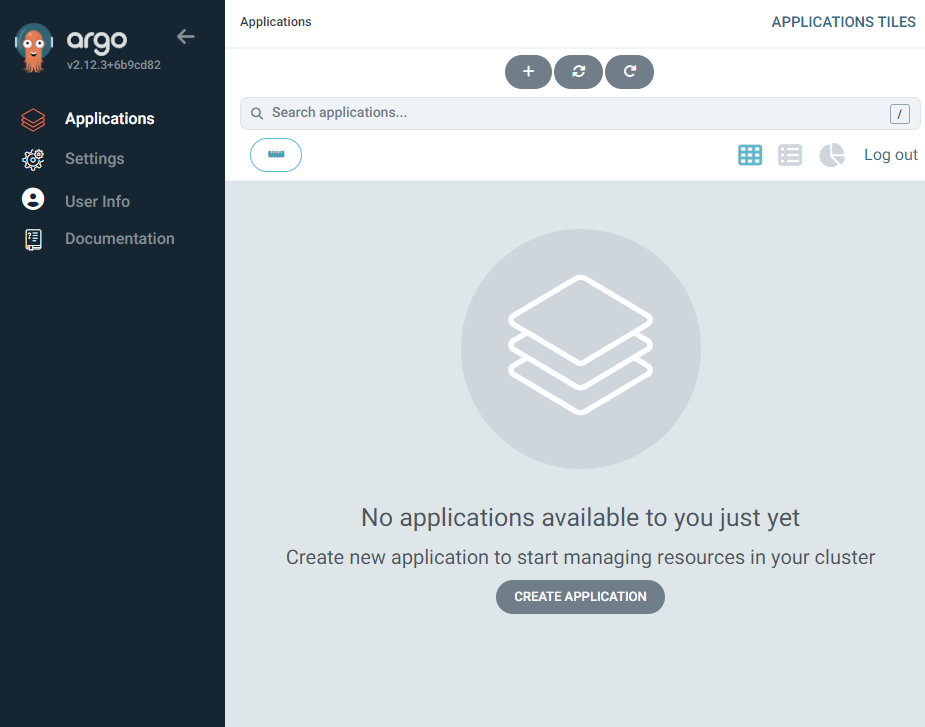Viewport: 925px width, 727px height.
Task: Click the Documentation book icon
Action: click(x=33, y=240)
